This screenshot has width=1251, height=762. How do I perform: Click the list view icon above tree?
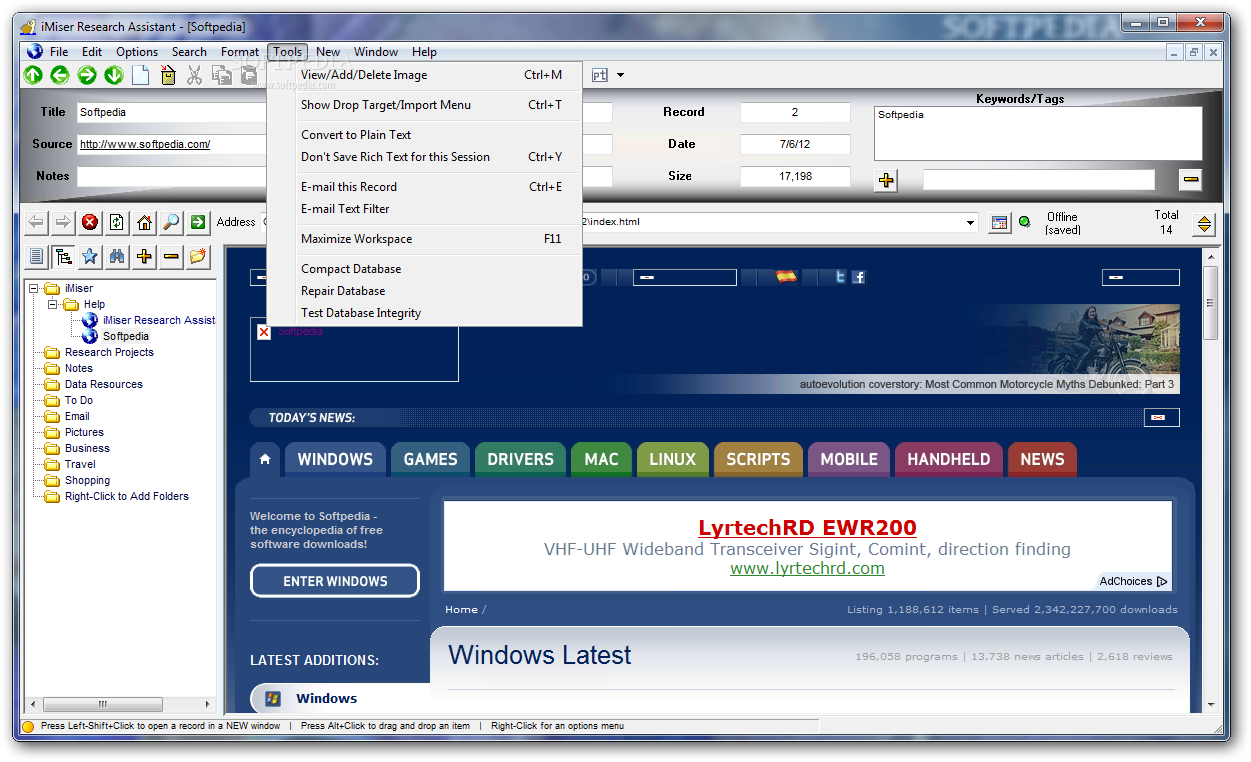click(36, 257)
